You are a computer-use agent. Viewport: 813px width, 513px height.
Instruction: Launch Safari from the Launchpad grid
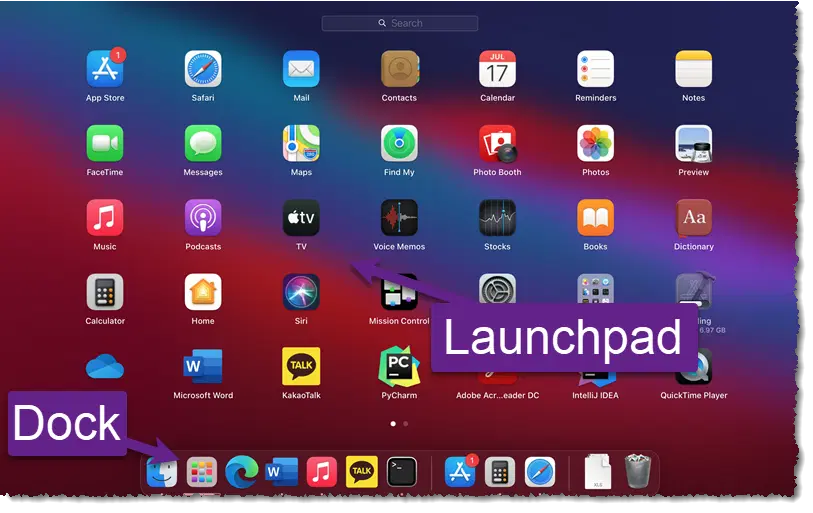click(x=203, y=69)
